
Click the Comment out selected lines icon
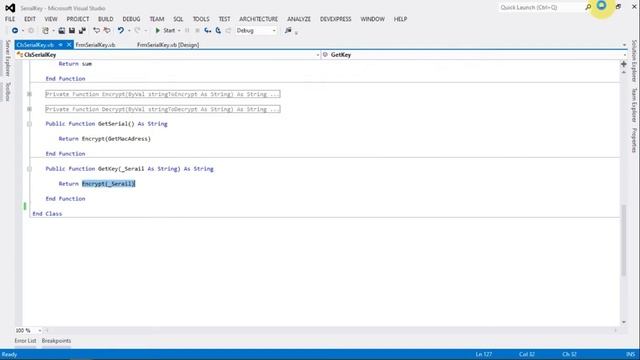click(x=96, y=31)
